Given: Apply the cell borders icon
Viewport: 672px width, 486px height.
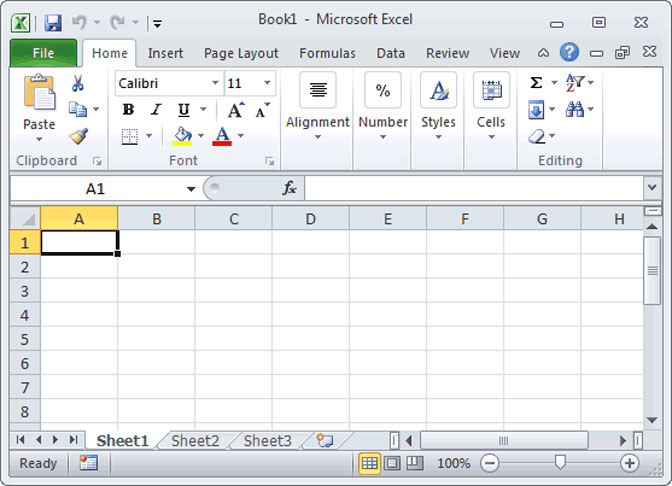Looking at the screenshot, I should tap(129, 137).
